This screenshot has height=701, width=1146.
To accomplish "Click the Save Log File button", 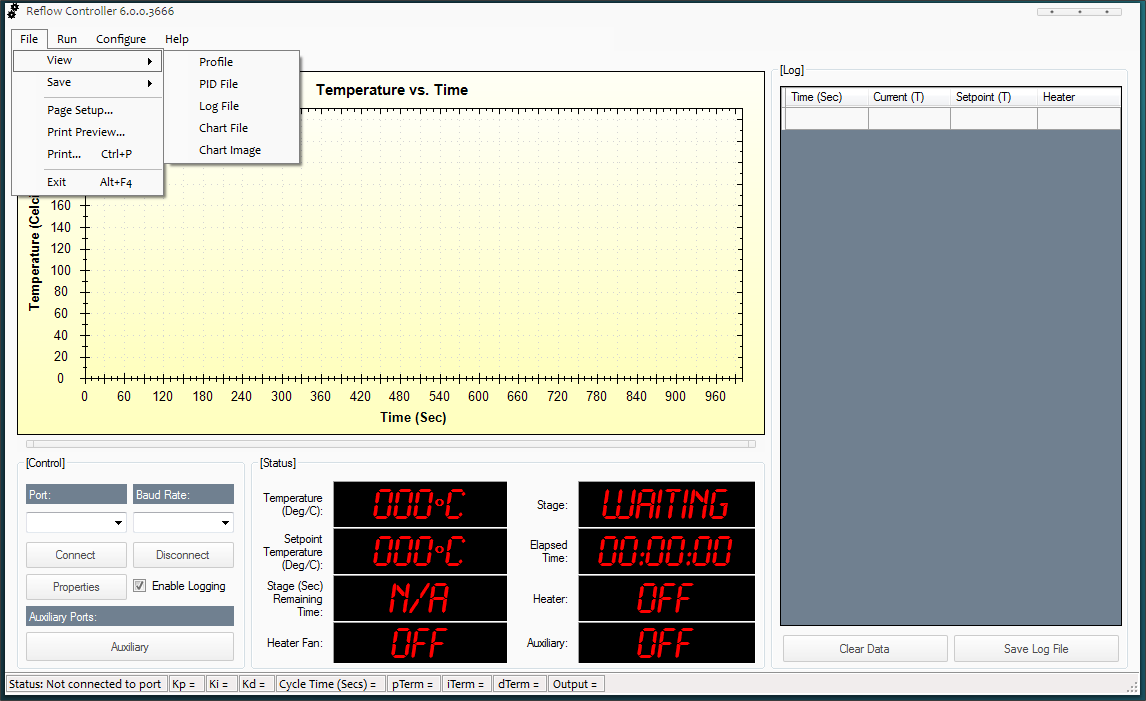I will [1036, 649].
